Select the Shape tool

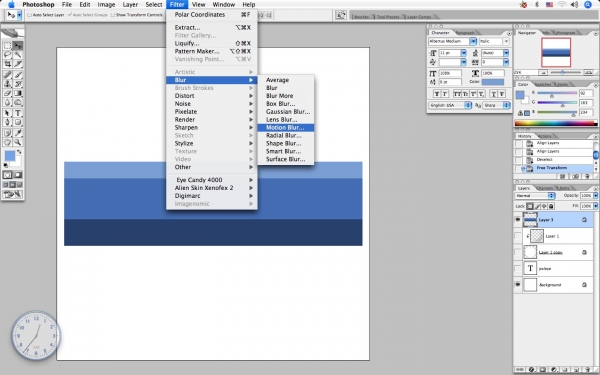[x=18, y=122]
